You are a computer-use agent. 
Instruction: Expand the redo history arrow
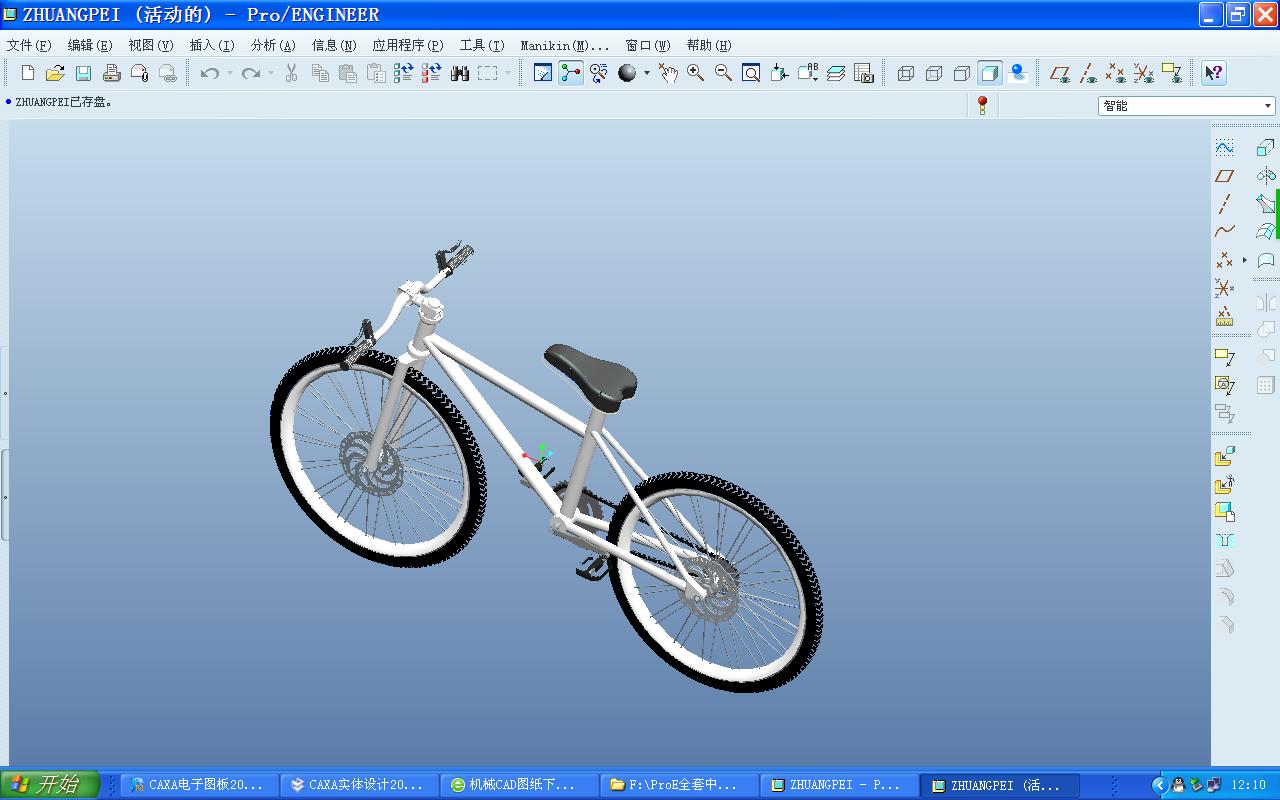[270, 73]
